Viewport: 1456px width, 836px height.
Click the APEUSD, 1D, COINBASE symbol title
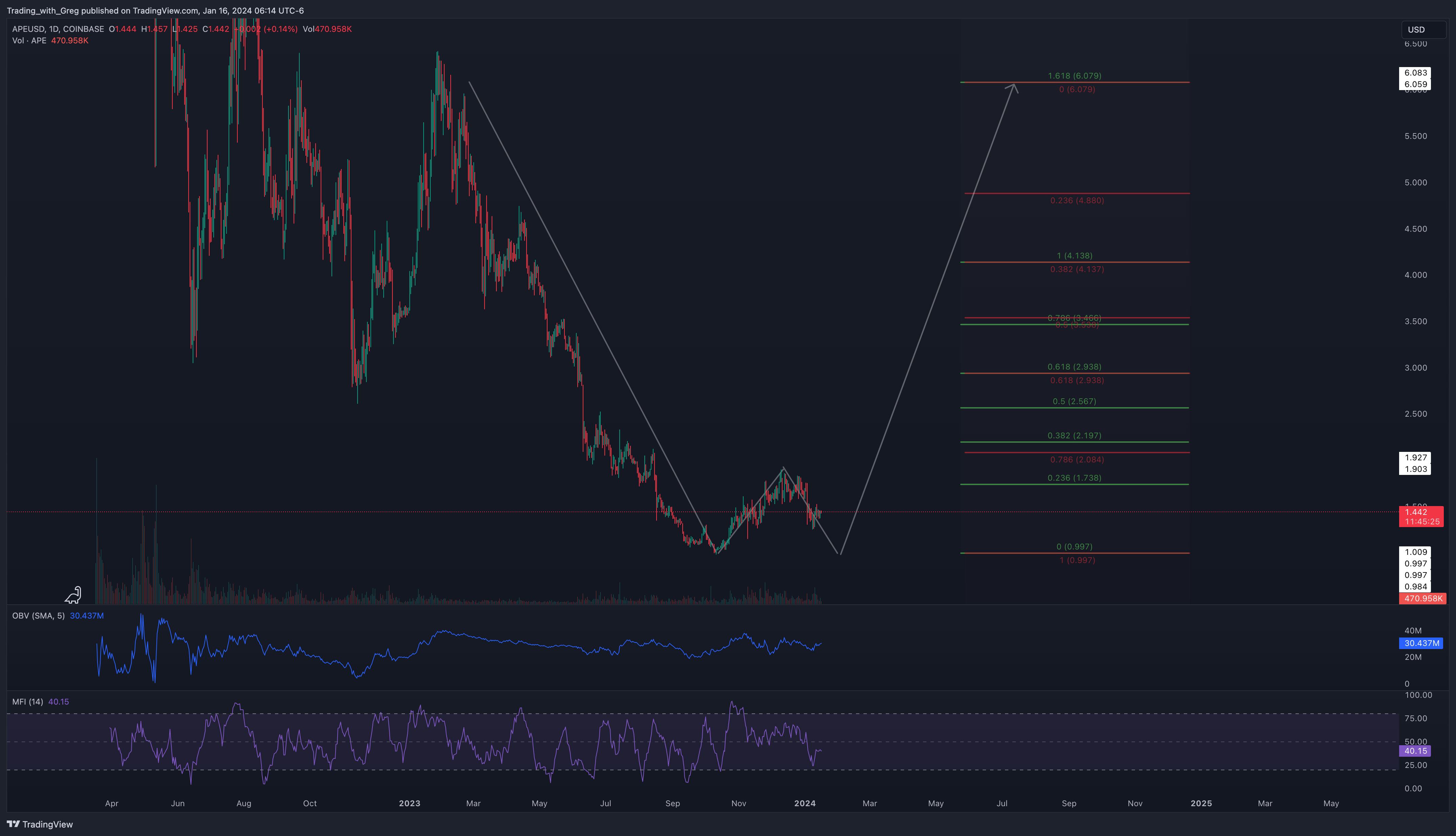coord(58,29)
